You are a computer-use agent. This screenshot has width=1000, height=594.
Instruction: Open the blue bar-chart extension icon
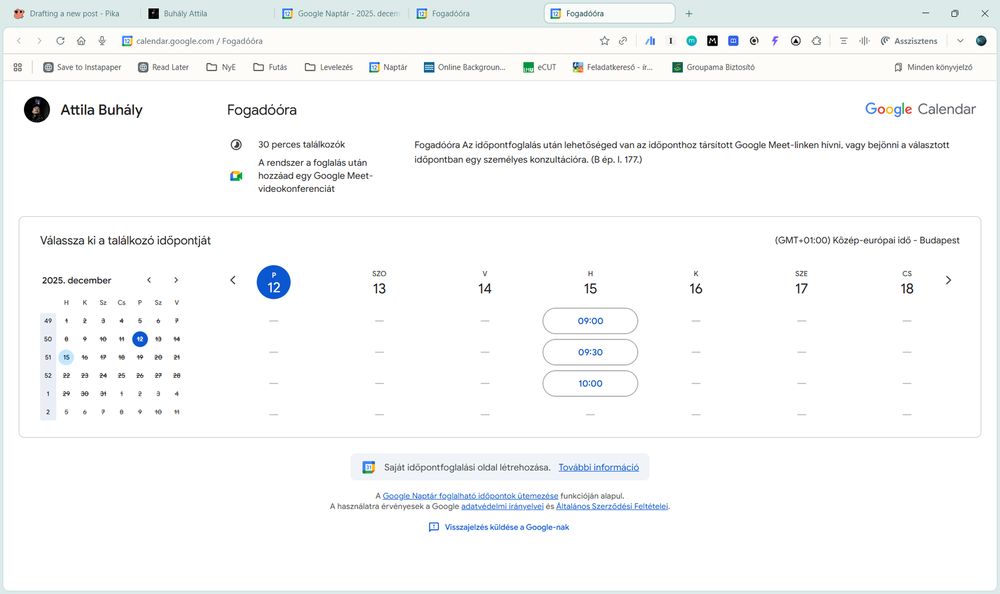pyautogui.click(x=650, y=41)
